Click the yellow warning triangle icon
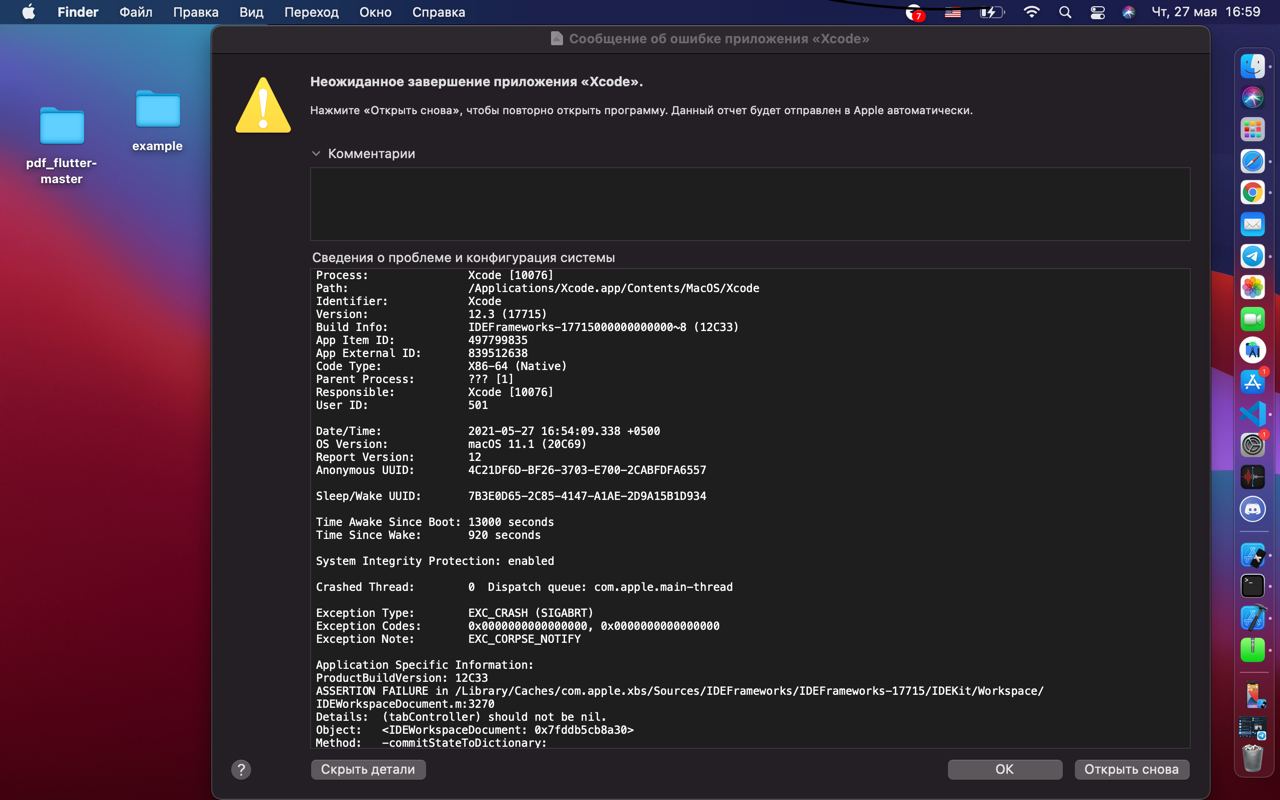 pyautogui.click(x=263, y=105)
